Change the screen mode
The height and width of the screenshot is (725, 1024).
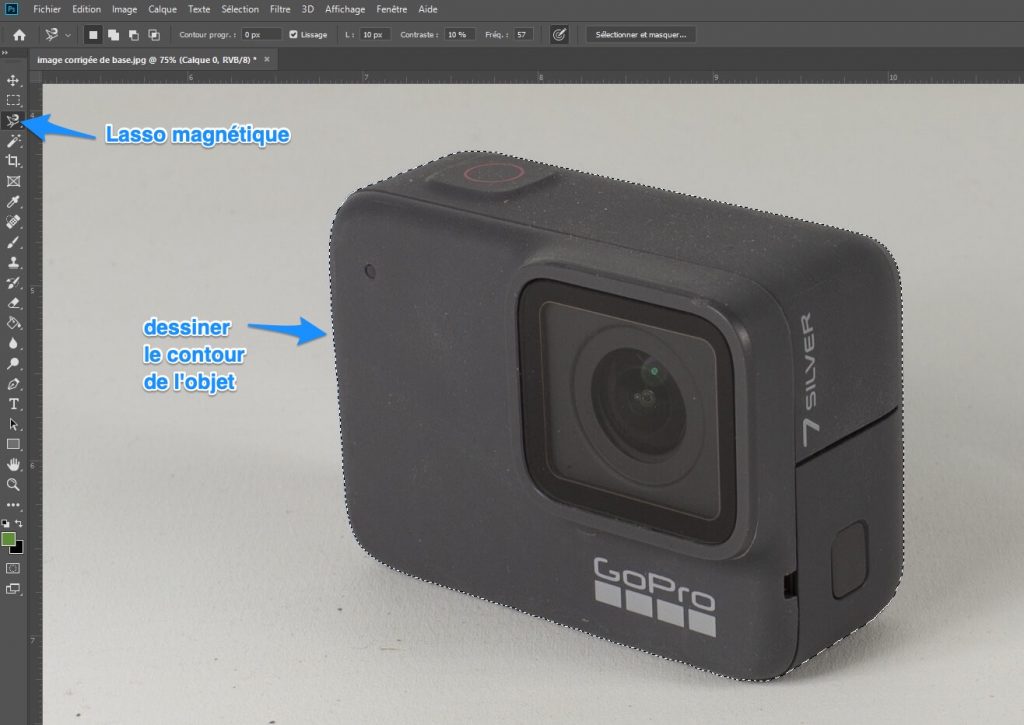[x=13, y=588]
